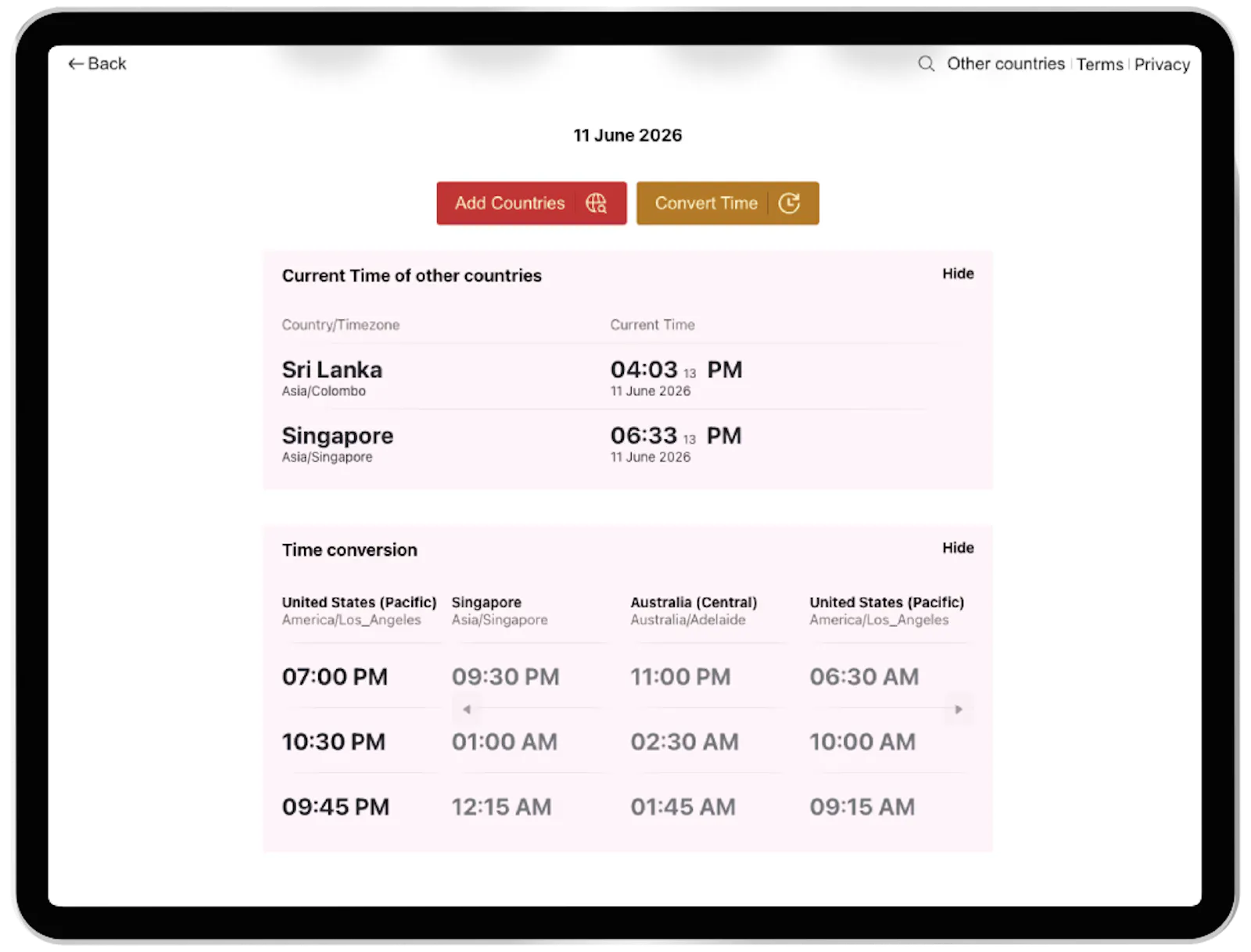Click the 12:15 AM Singapore cell
The image size is (1251, 952).
501,807
